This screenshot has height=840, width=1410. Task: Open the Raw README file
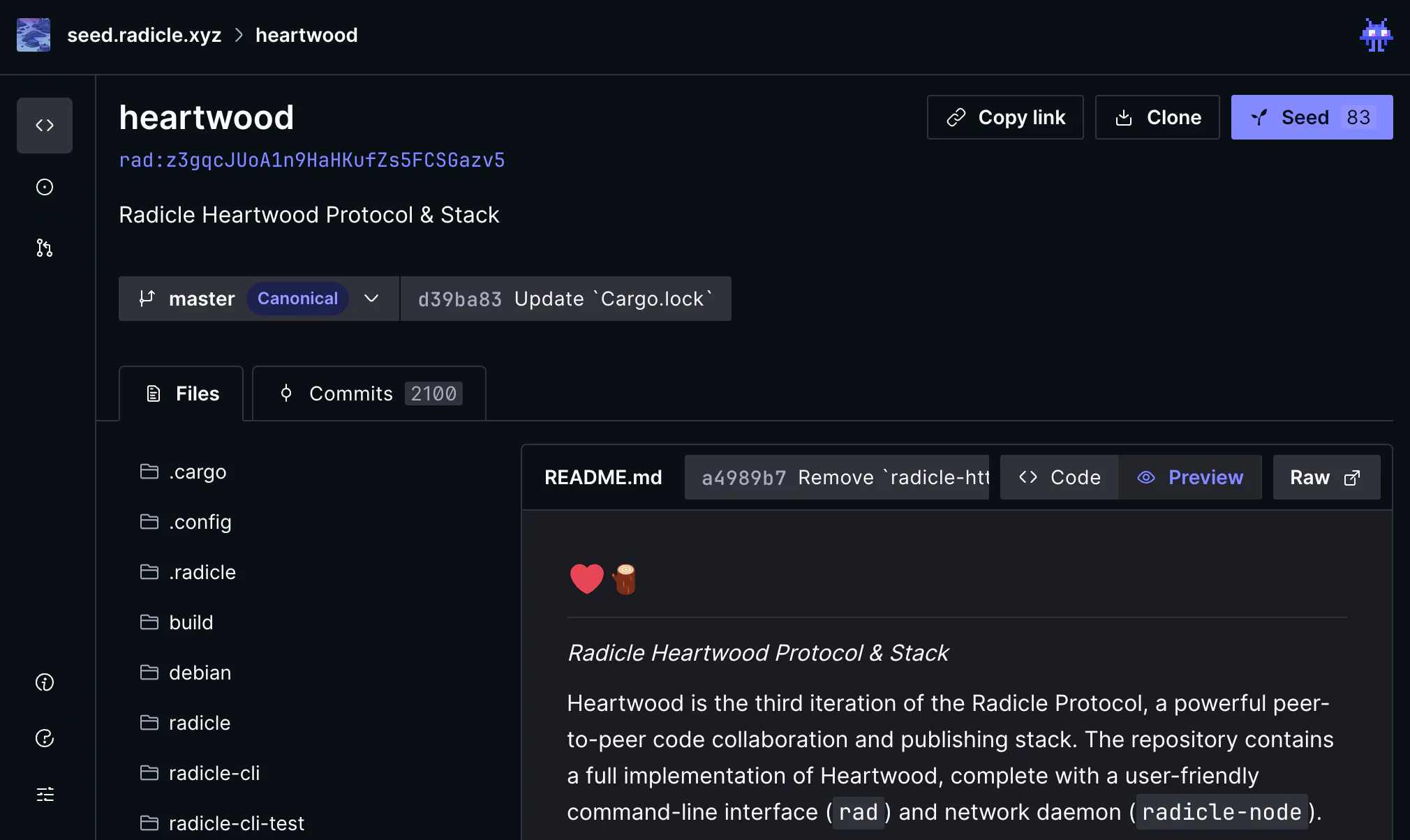1326,477
